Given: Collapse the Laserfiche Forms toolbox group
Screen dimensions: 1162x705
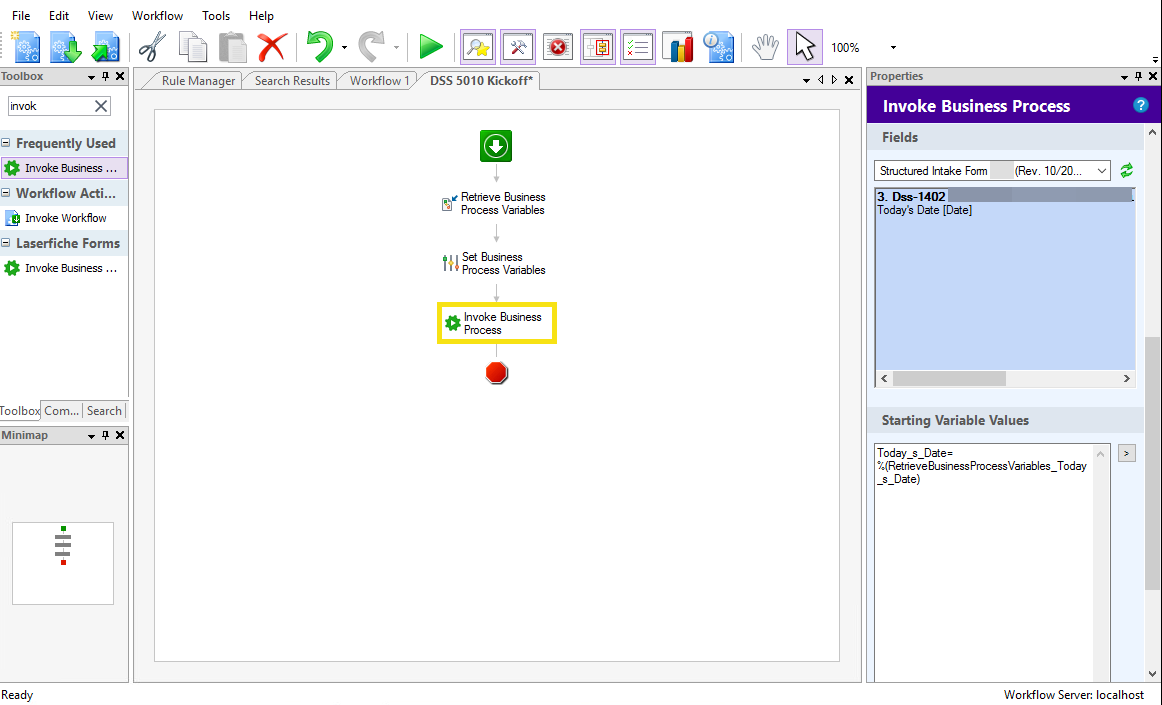Looking at the screenshot, I should (x=6, y=243).
